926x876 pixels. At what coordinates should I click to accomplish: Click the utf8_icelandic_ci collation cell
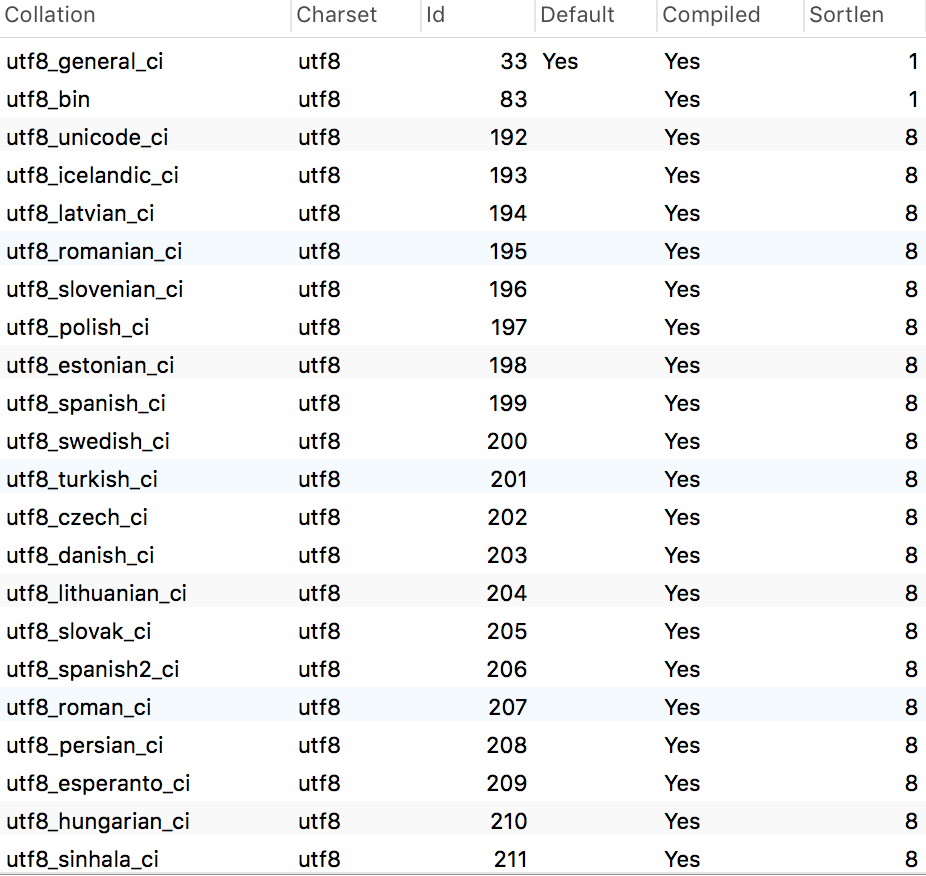pyautogui.click(x=92, y=175)
